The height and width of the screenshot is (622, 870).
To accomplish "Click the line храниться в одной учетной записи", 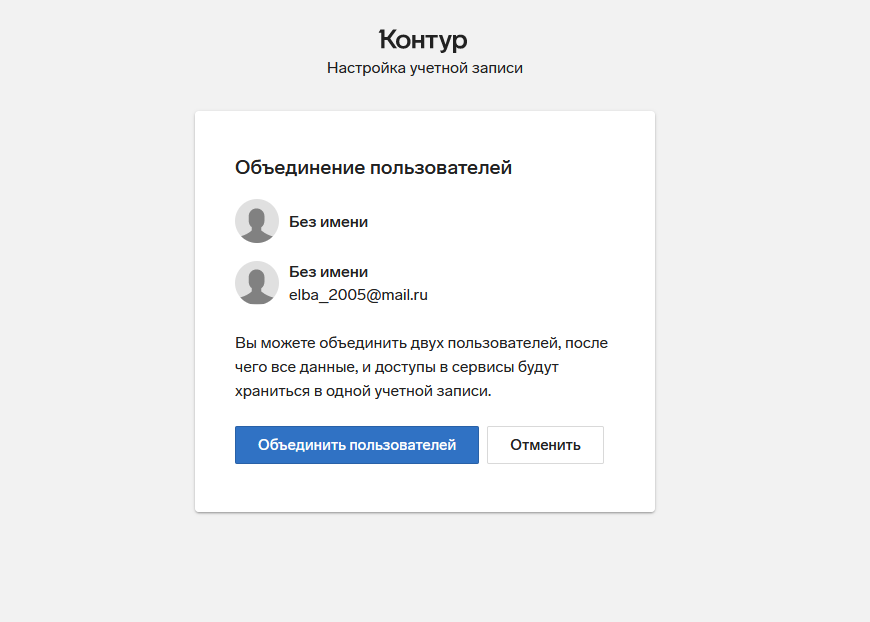I will click(363, 391).
